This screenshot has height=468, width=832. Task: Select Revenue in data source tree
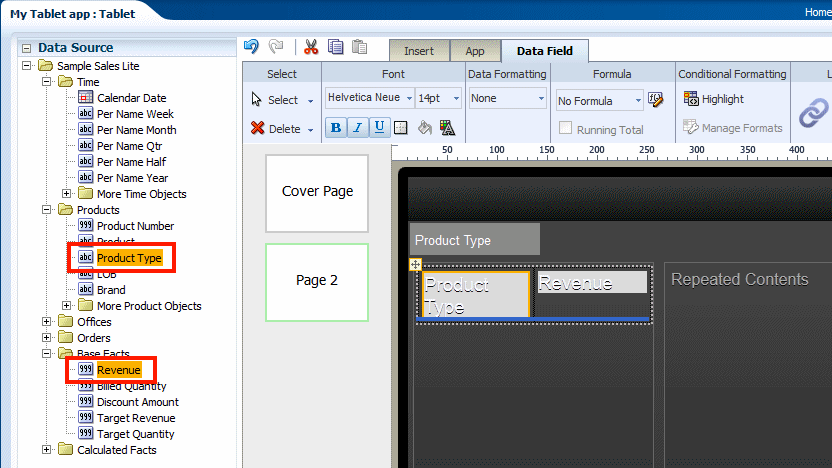(119, 370)
